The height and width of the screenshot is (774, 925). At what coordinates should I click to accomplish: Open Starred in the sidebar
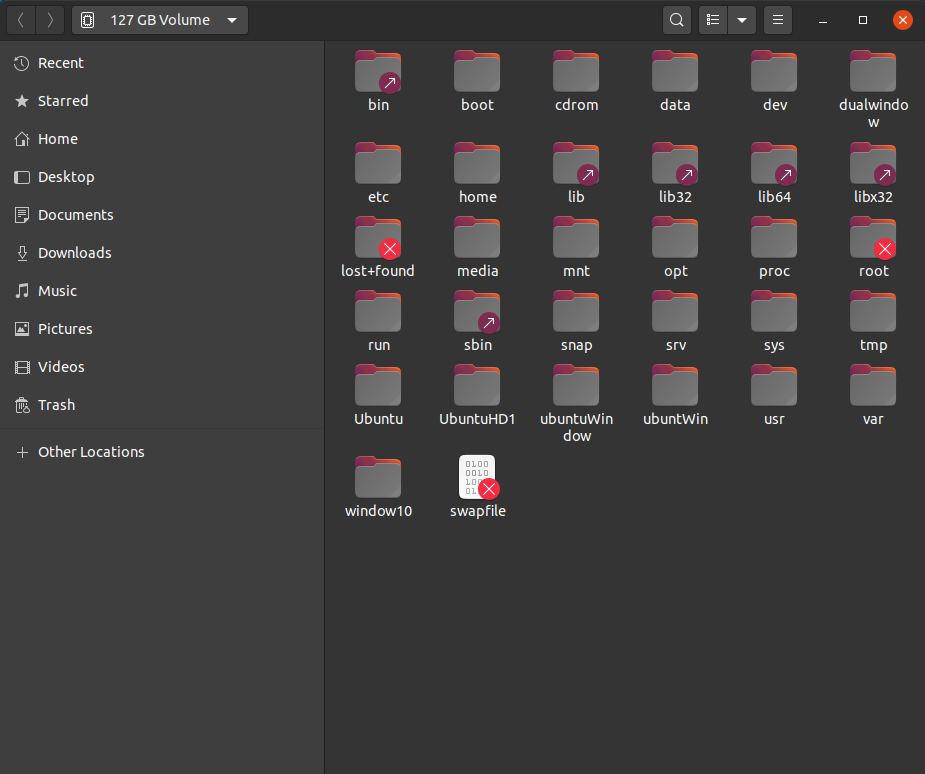point(162,101)
